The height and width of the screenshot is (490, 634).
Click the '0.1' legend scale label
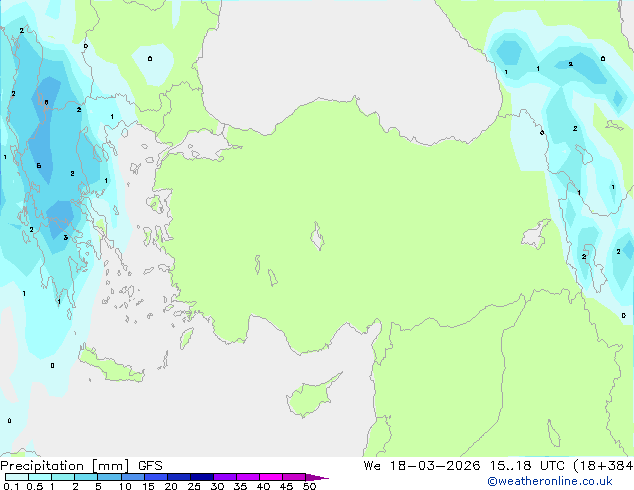click(11, 486)
